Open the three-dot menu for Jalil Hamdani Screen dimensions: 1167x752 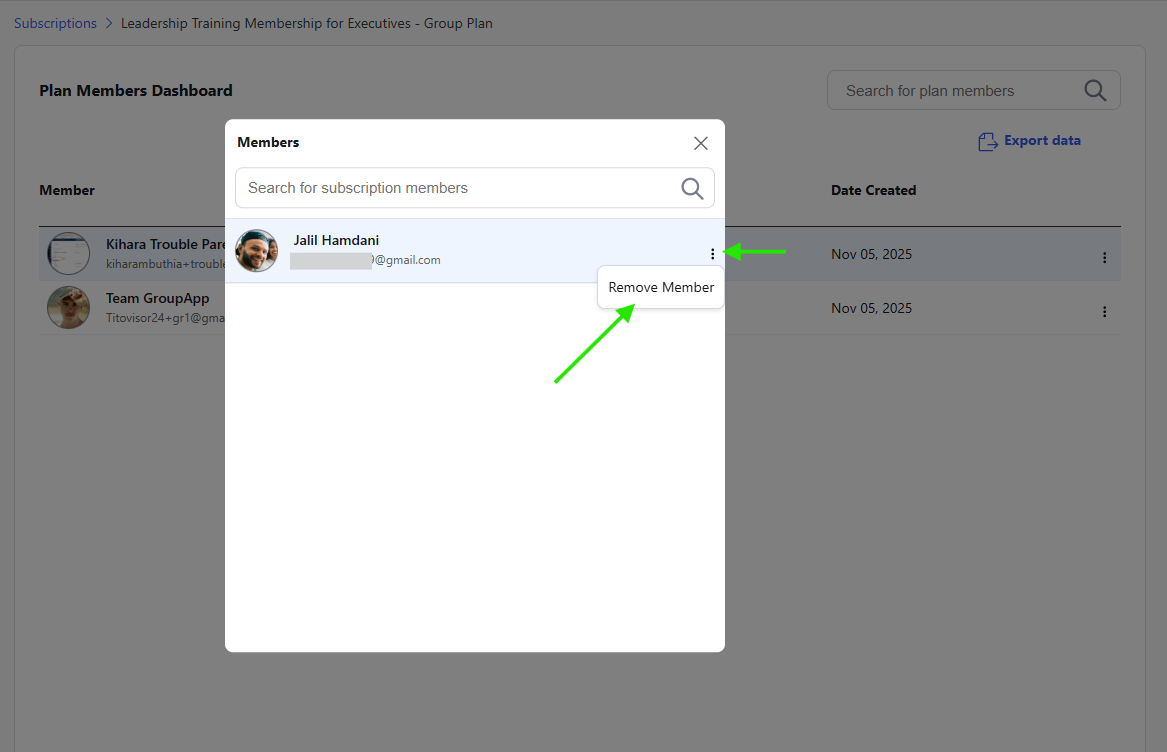(x=712, y=254)
